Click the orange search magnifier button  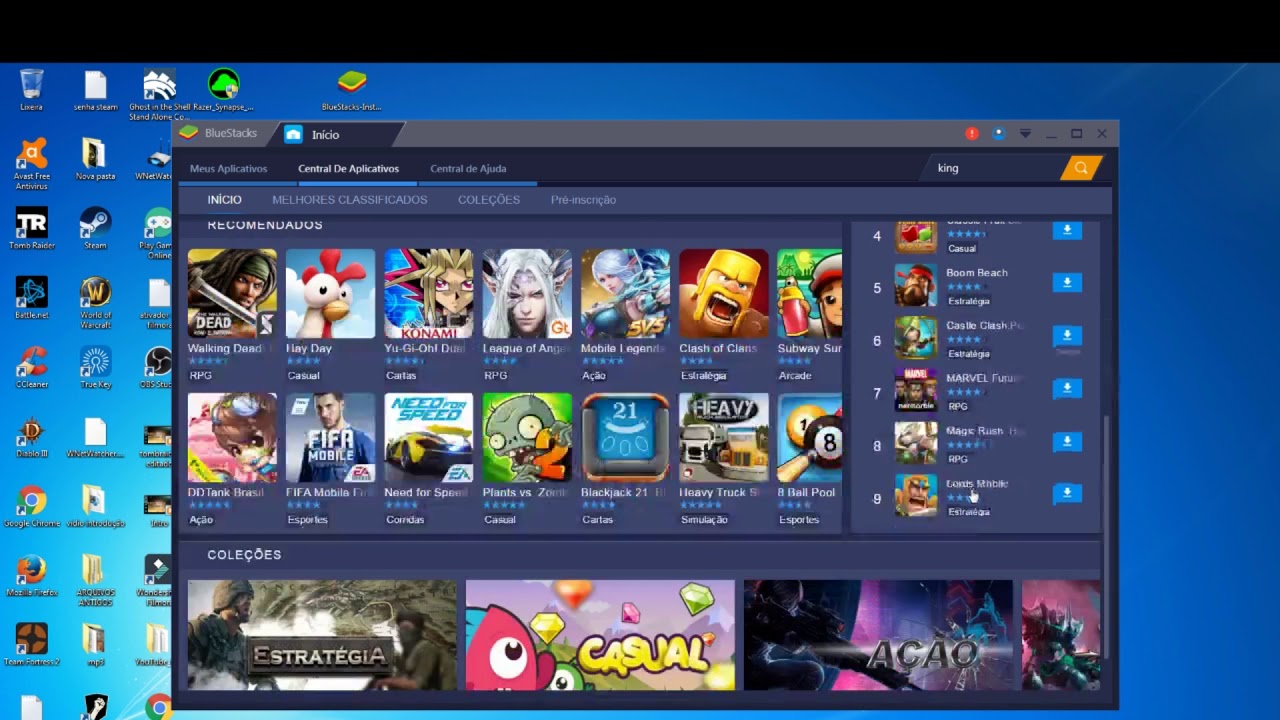1081,168
